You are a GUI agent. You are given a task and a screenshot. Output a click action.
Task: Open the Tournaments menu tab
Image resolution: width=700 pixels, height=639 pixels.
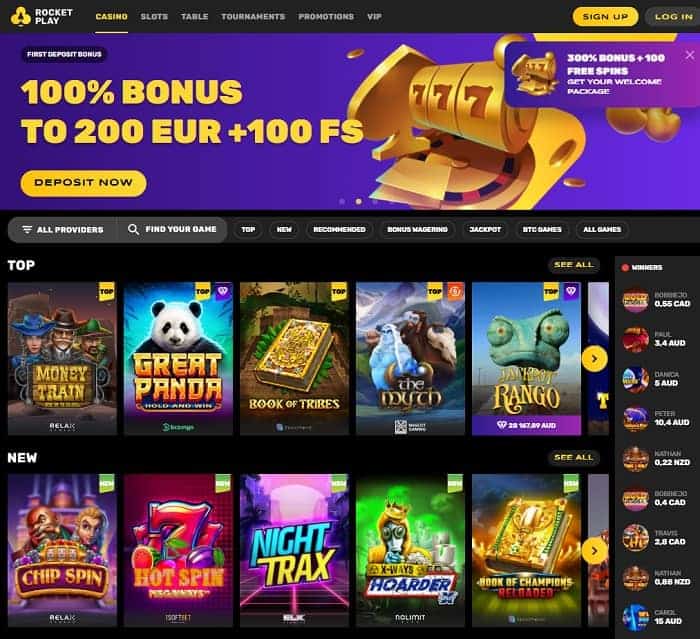coord(253,17)
